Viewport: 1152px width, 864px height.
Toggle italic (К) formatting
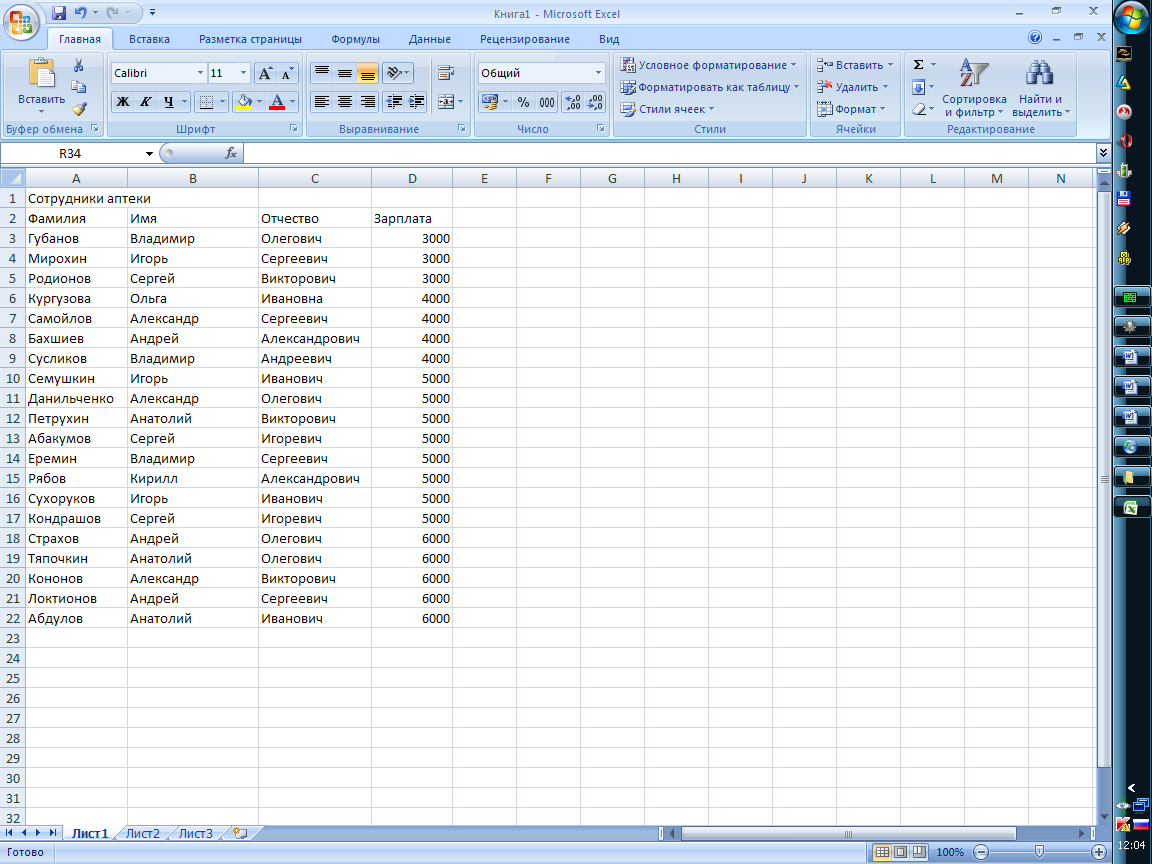tap(145, 102)
